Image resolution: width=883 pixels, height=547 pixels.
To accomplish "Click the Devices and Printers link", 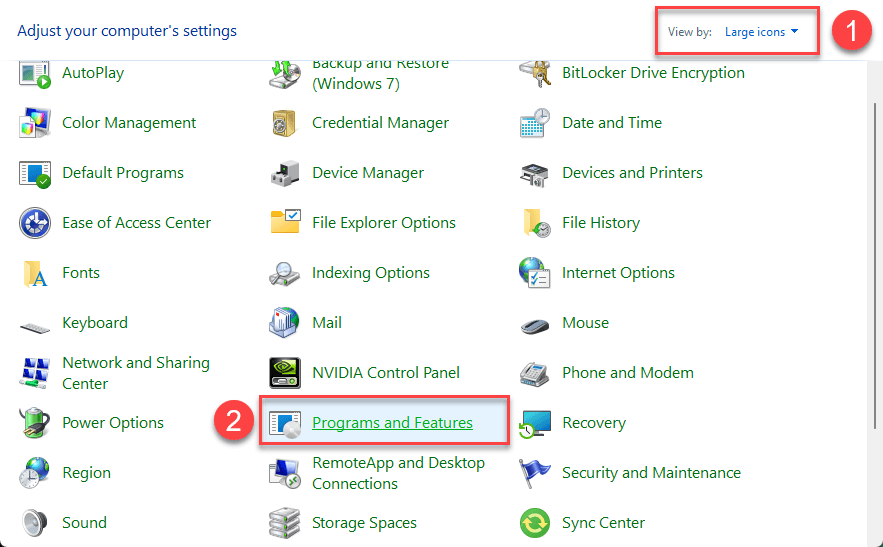I will tap(632, 173).
